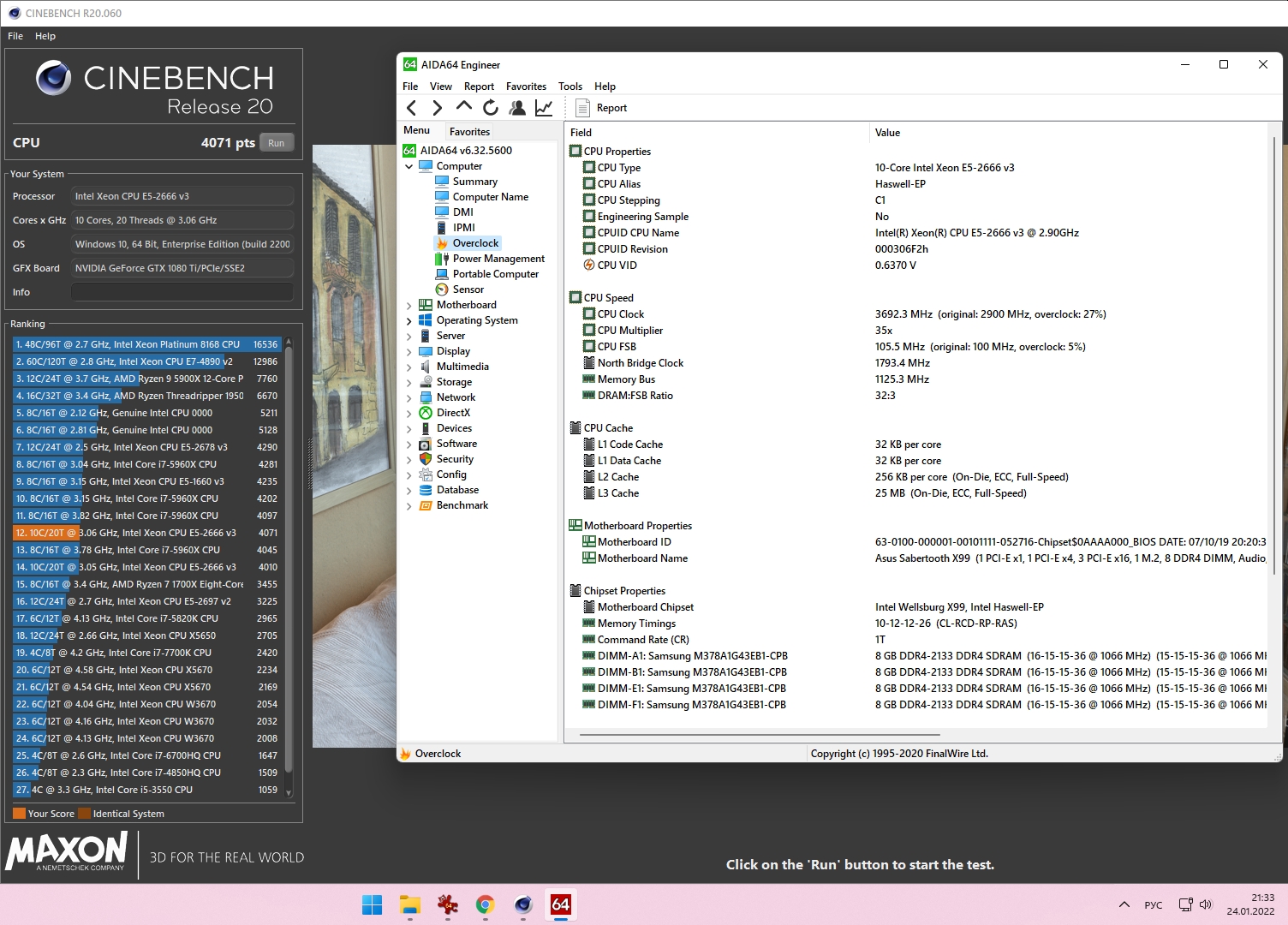
Task: Select the CPU Clock field row
Action: pyautogui.click(x=916, y=314)
